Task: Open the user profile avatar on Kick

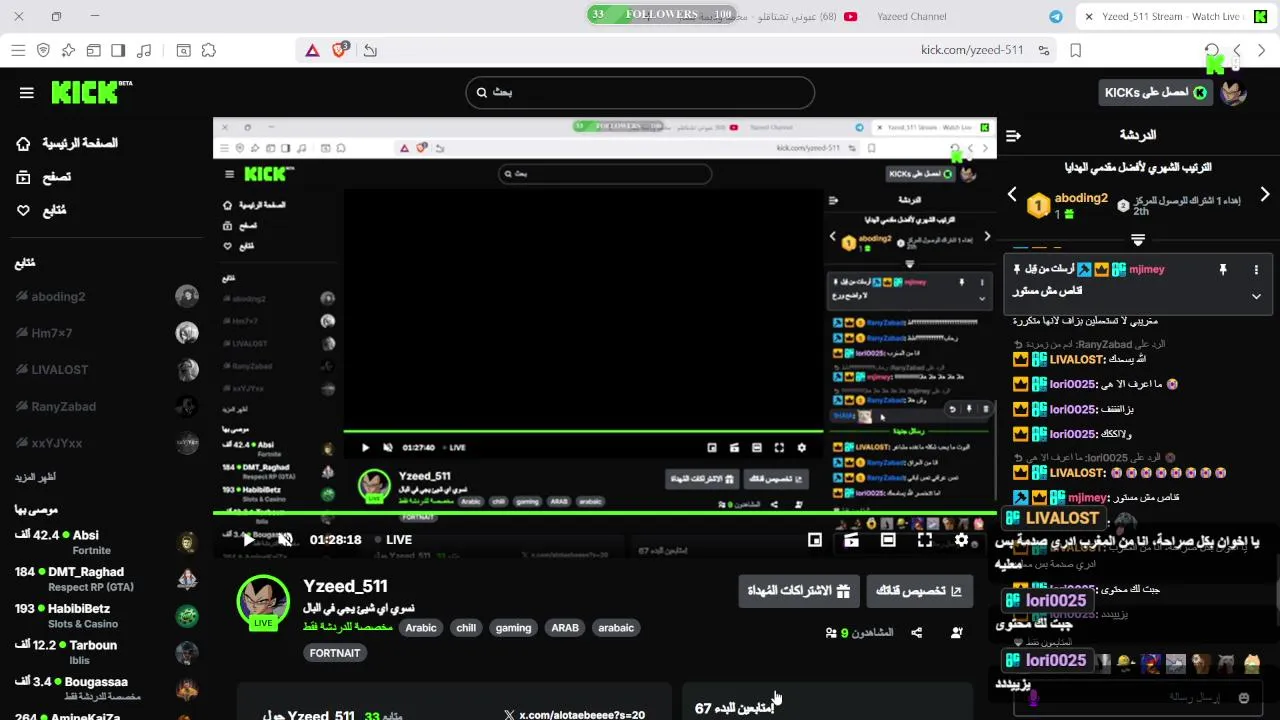Action: tap(1234, 92)
